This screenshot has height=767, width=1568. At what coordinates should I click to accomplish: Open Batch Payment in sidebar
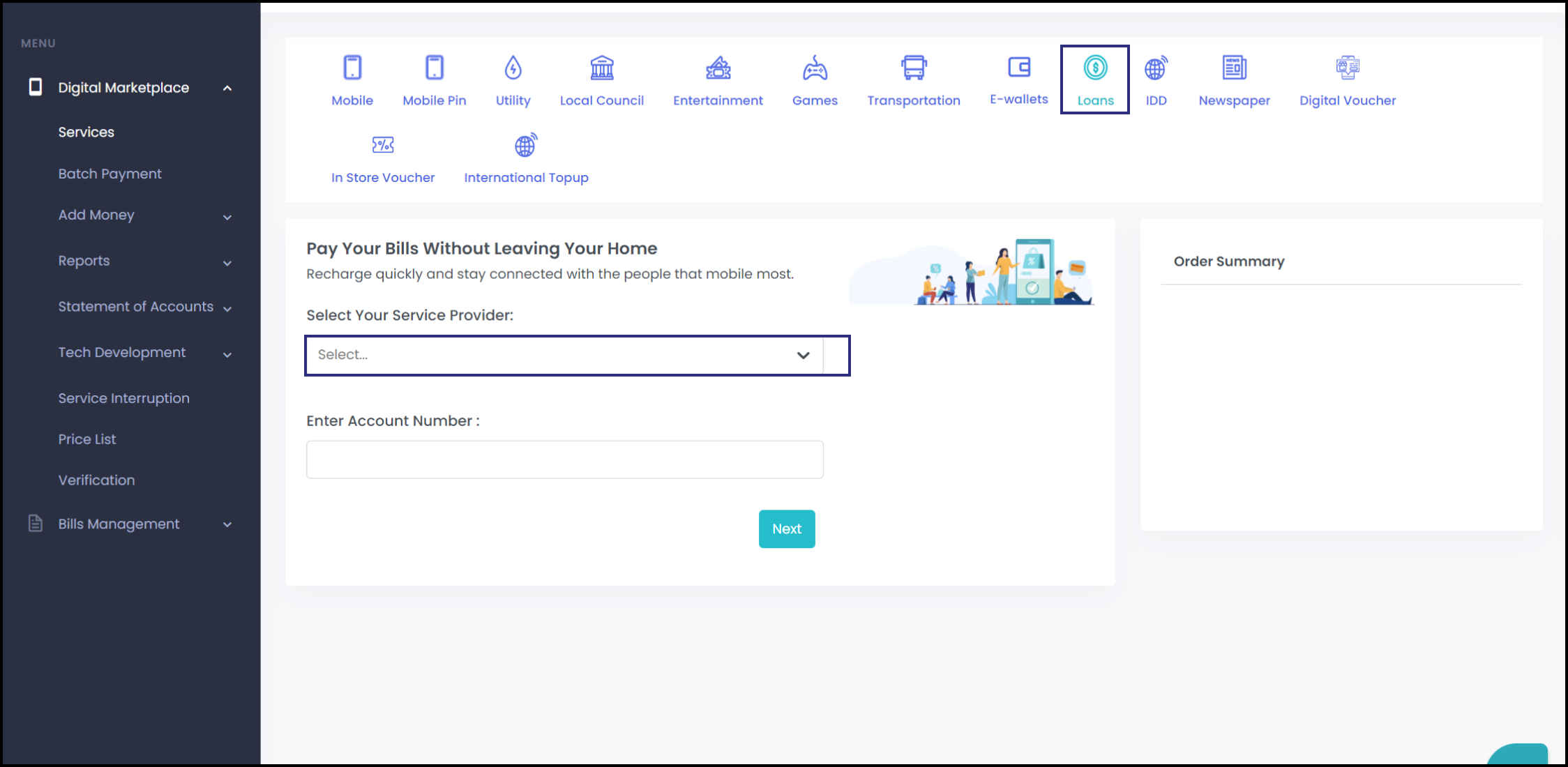[x=110, y=174]
